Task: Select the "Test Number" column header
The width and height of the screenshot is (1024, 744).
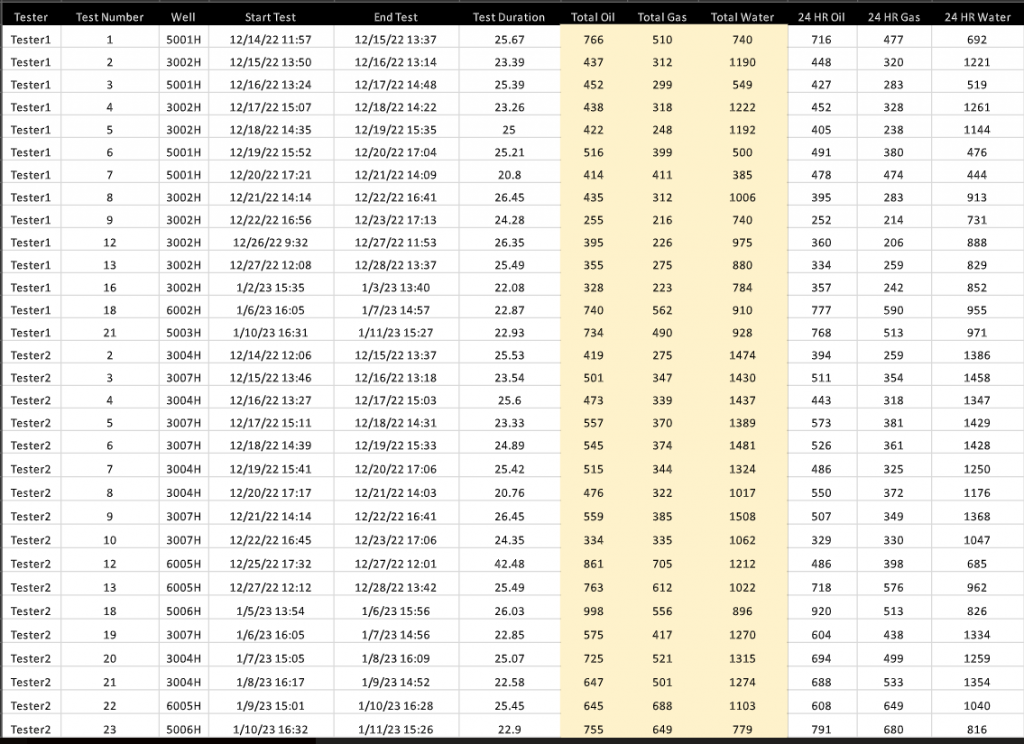Action: coord(110,17)
